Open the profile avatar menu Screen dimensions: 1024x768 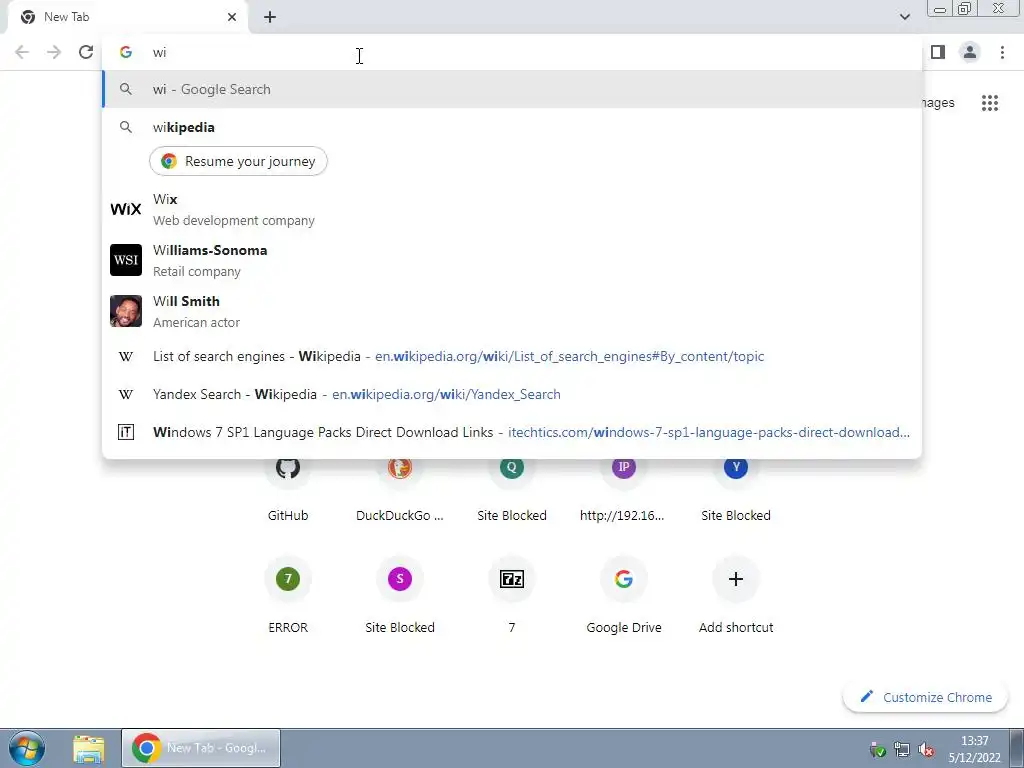tap(970, 52)
